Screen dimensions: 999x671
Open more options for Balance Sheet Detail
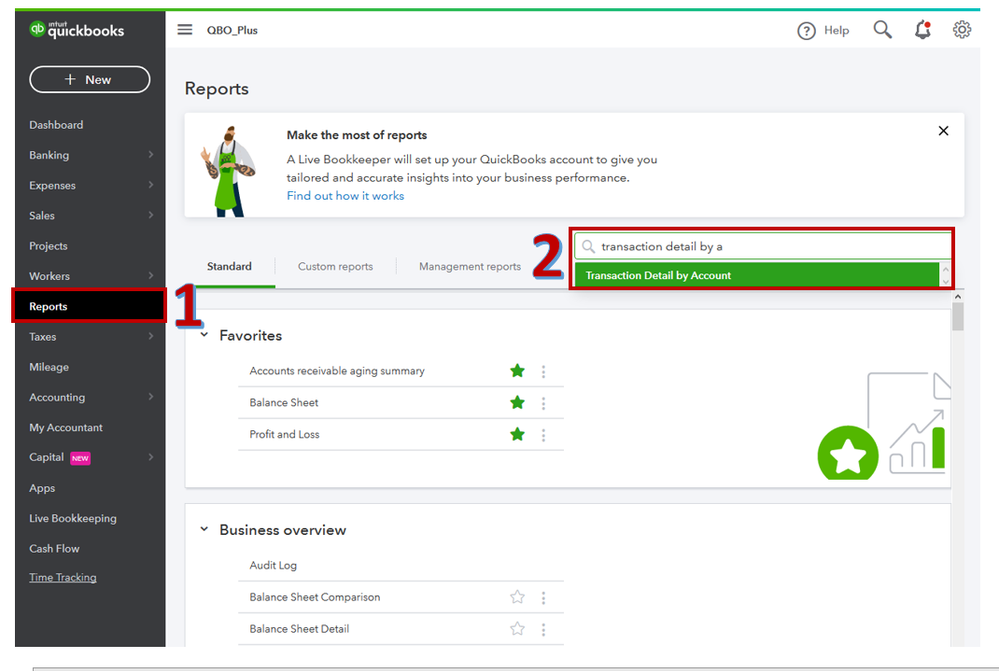[543, 630]
